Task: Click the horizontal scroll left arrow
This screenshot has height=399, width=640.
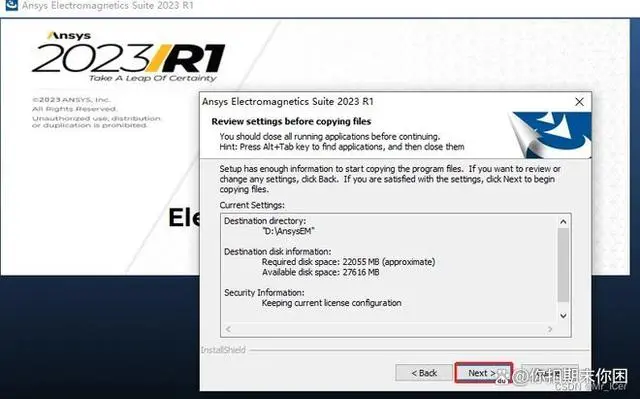Action: pyautogui.click(x=228, y=329)
